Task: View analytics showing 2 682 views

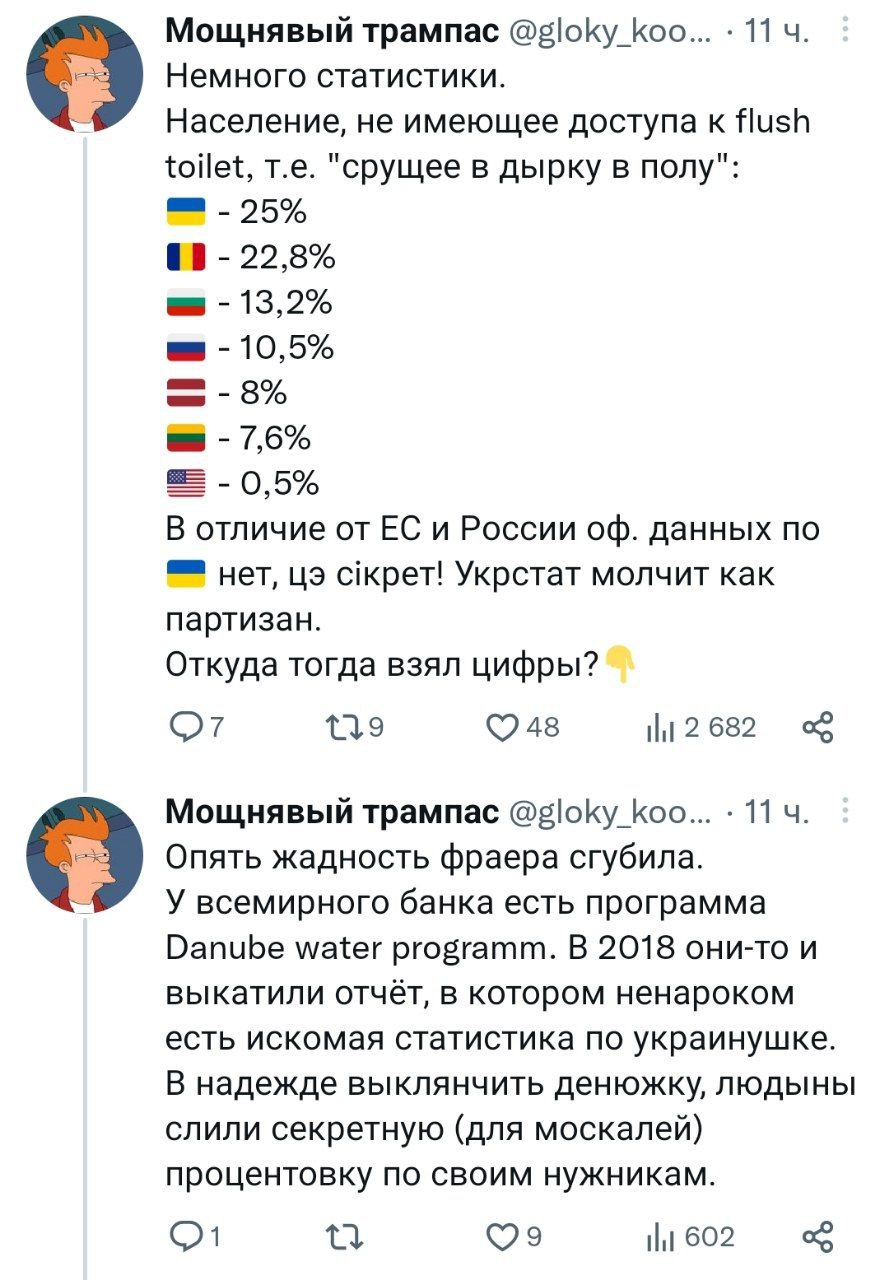Action: tap(701, 727)
